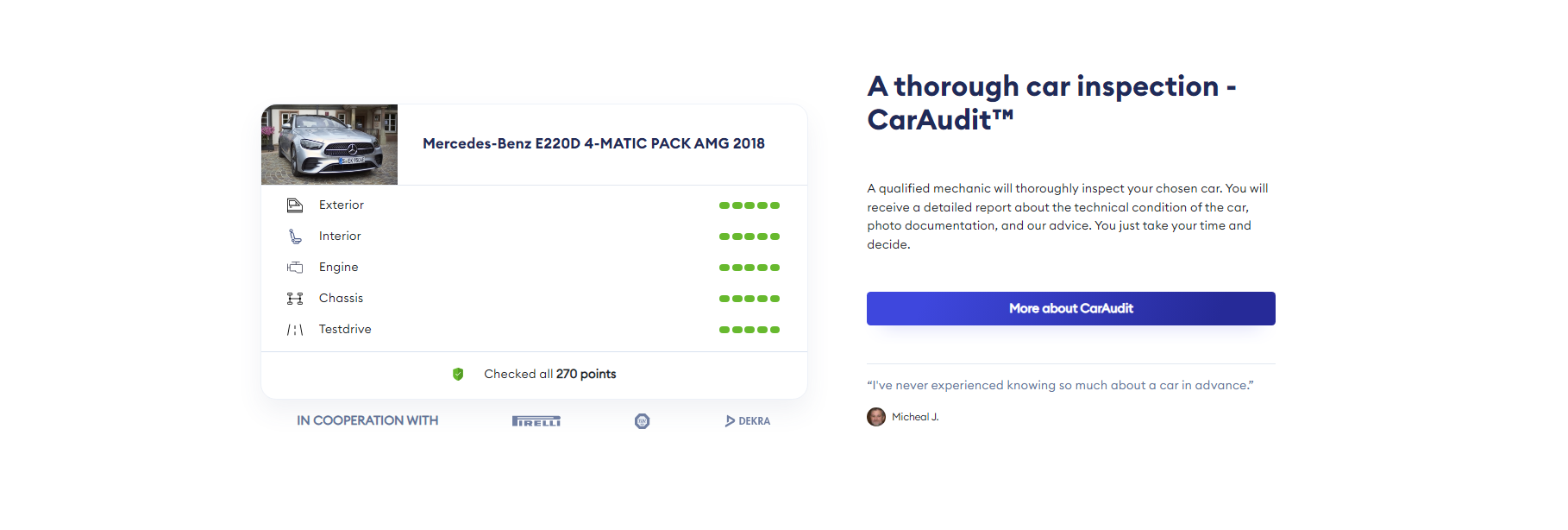Click the Interior rating green dots
The height and width of the screenshot is (530, 1568).
click(749, 237)
